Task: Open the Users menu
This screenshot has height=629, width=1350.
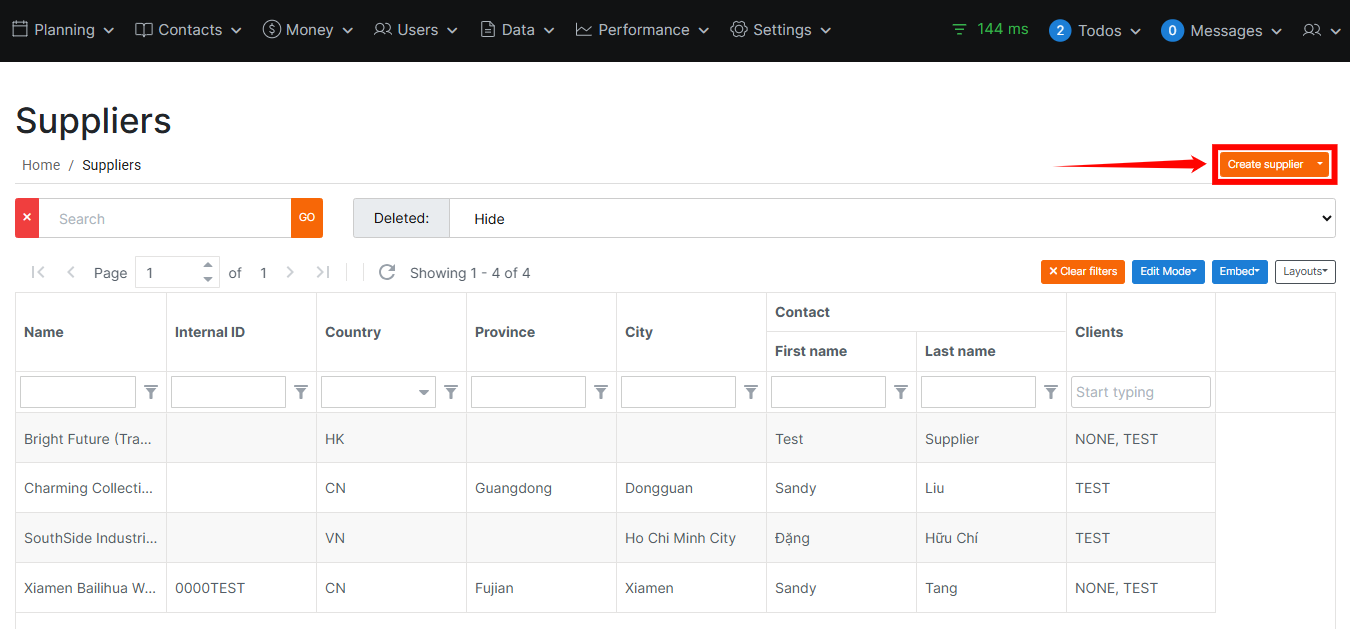Action: pos(416,30)
